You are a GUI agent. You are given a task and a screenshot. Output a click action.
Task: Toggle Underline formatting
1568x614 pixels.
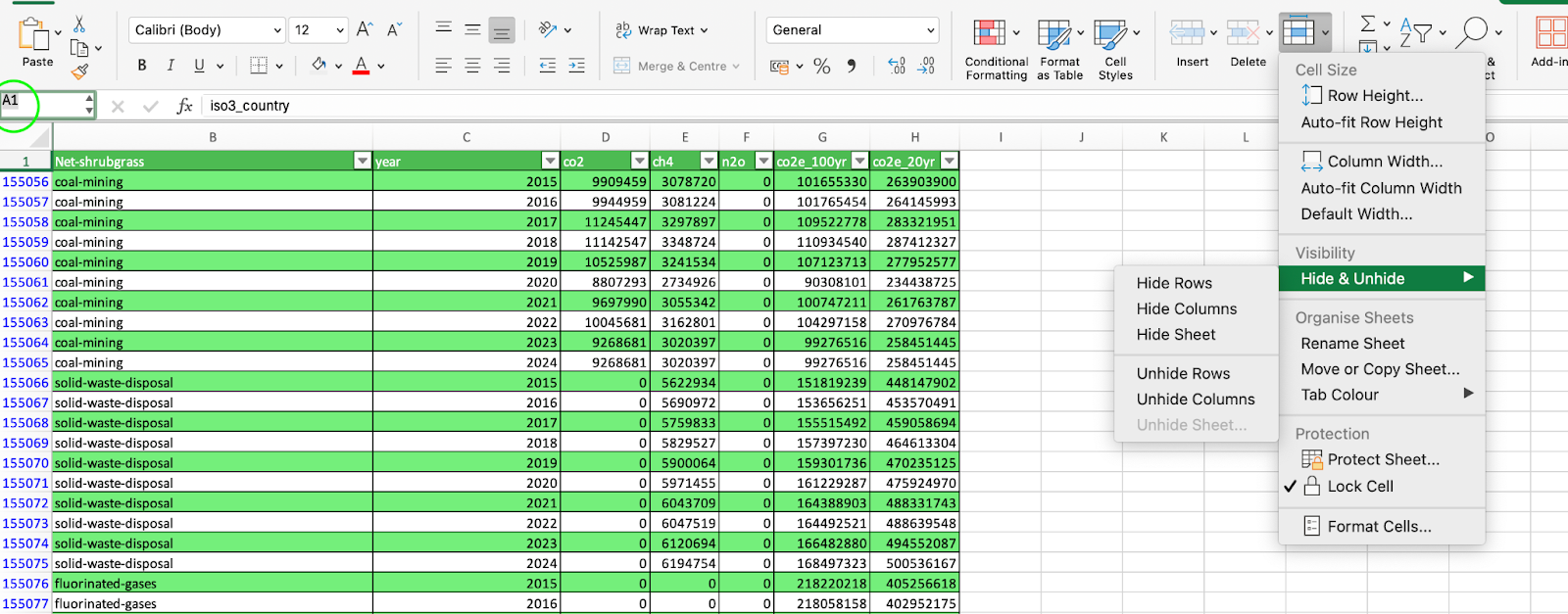[x=199, y=66]
